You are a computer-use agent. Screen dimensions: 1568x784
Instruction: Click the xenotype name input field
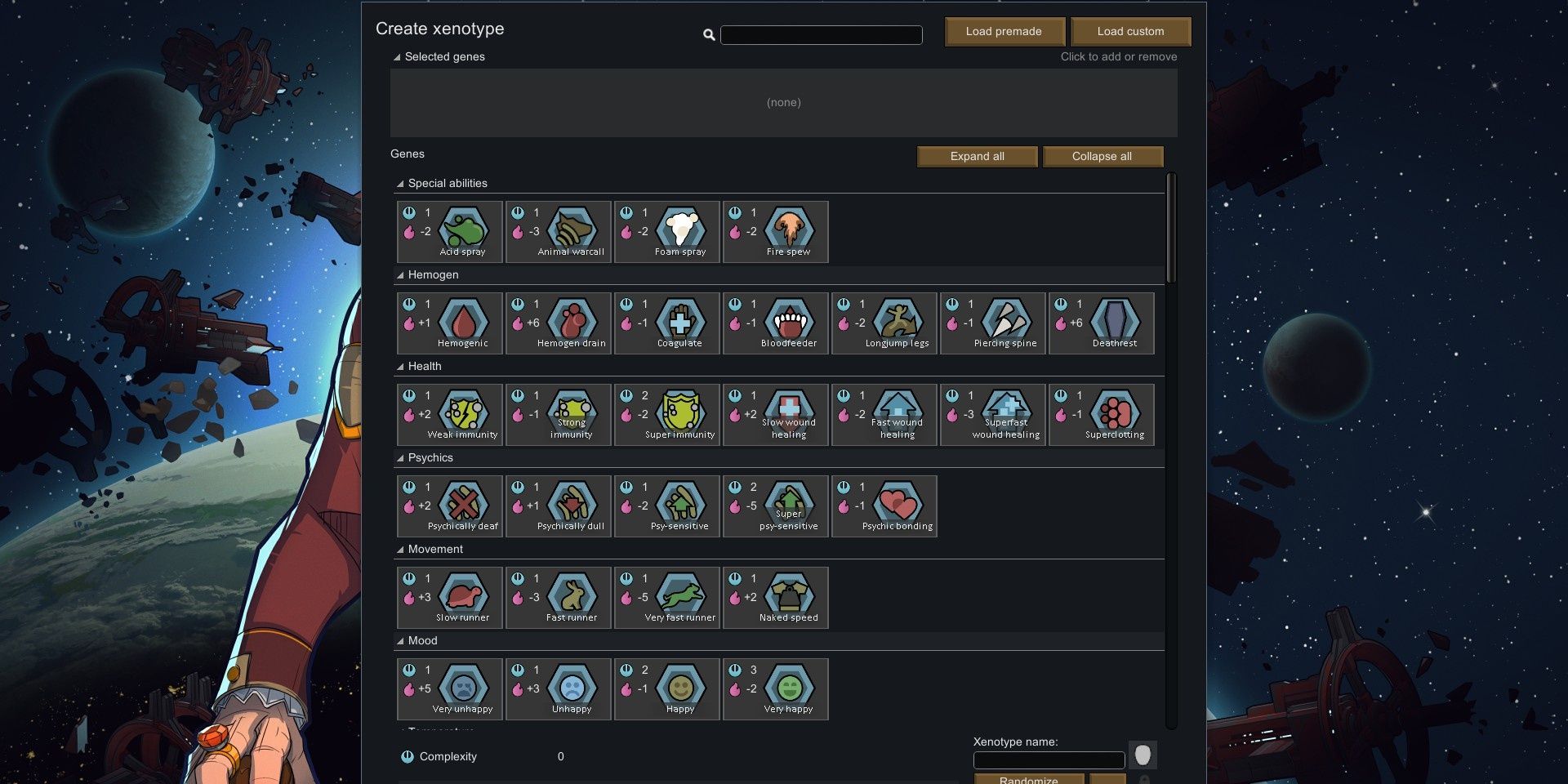[x=1049, y=759]
